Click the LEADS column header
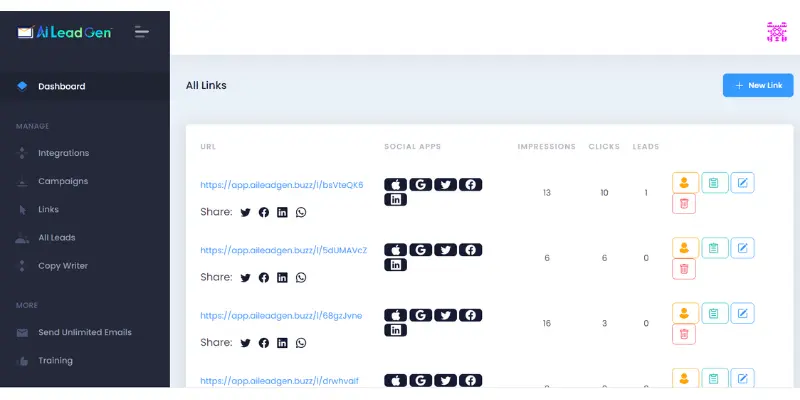This screenshot has width=800, height=400. (x=646, y=146)
